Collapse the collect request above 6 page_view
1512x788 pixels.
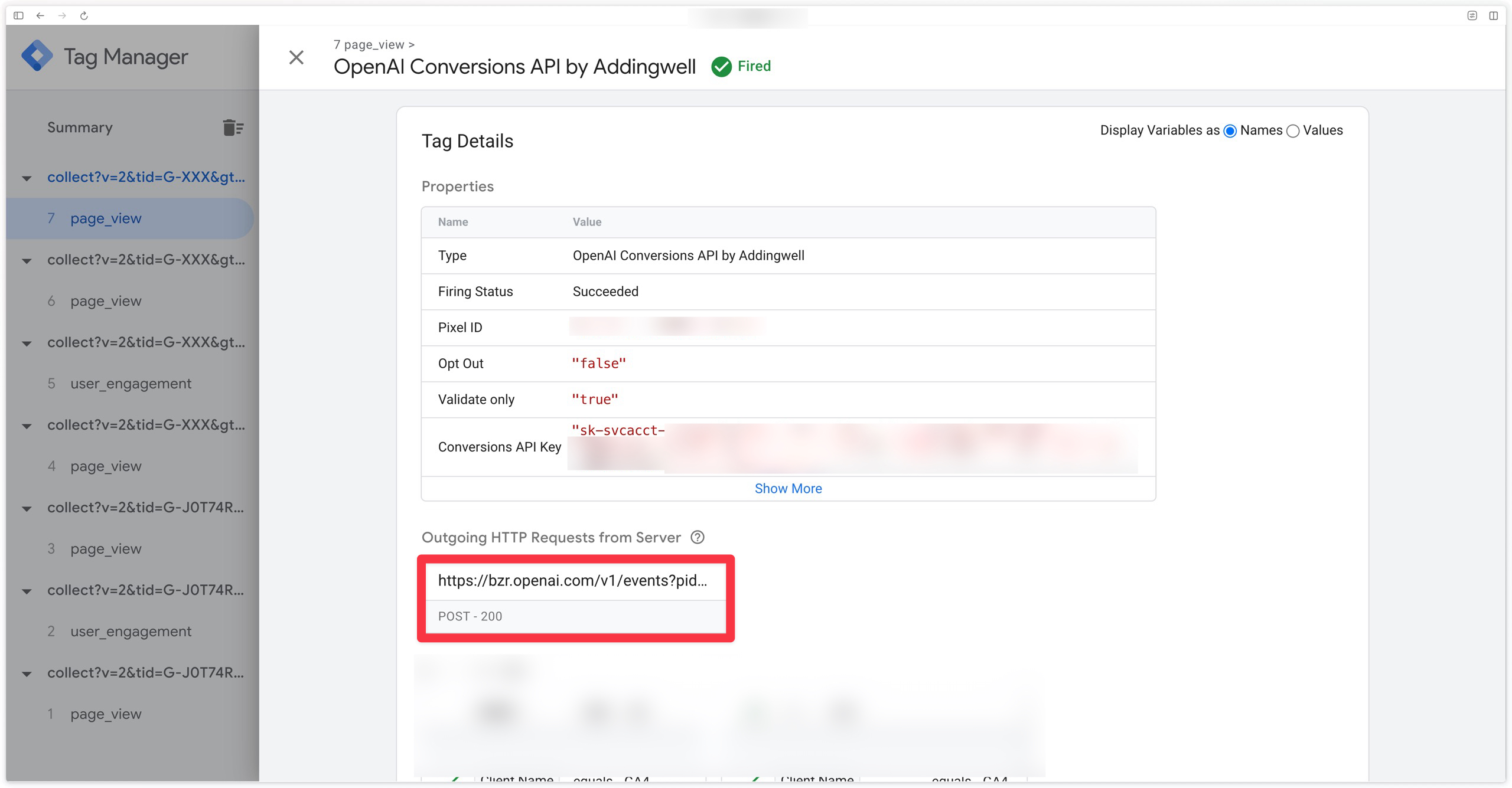point(27,261)
